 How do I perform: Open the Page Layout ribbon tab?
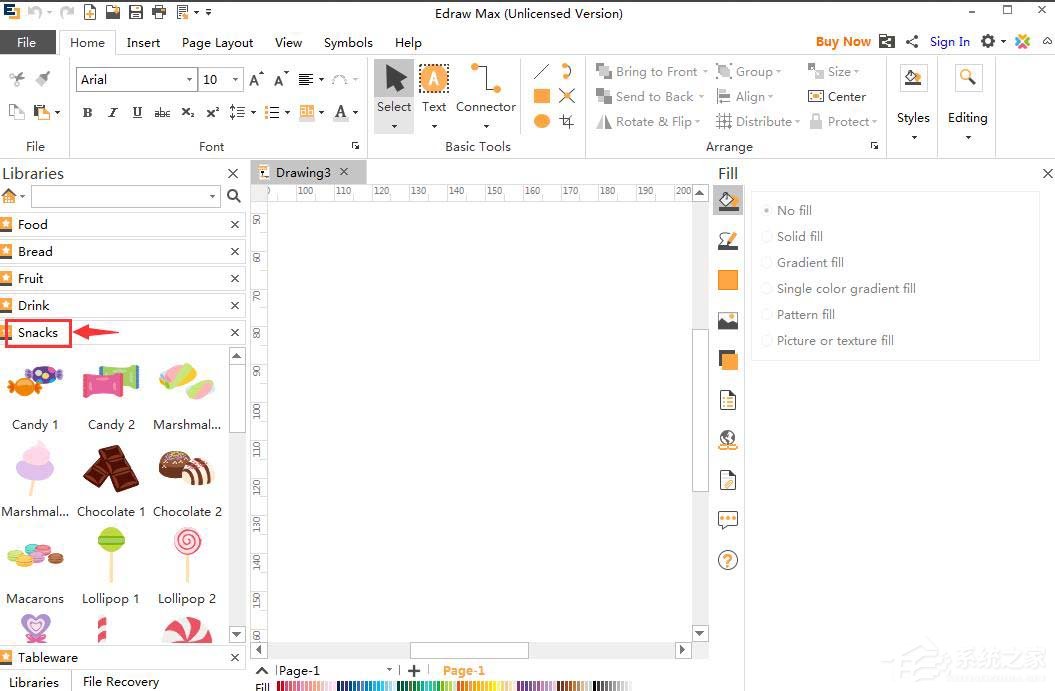point(217,43)
